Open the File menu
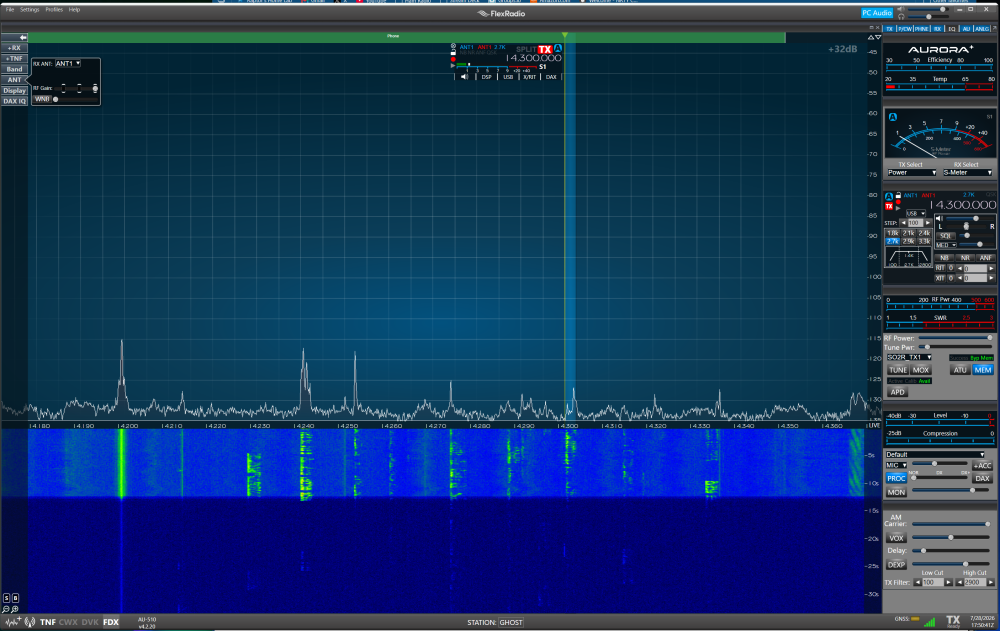Screen dimensions: 1000x631 coord(10,10)
